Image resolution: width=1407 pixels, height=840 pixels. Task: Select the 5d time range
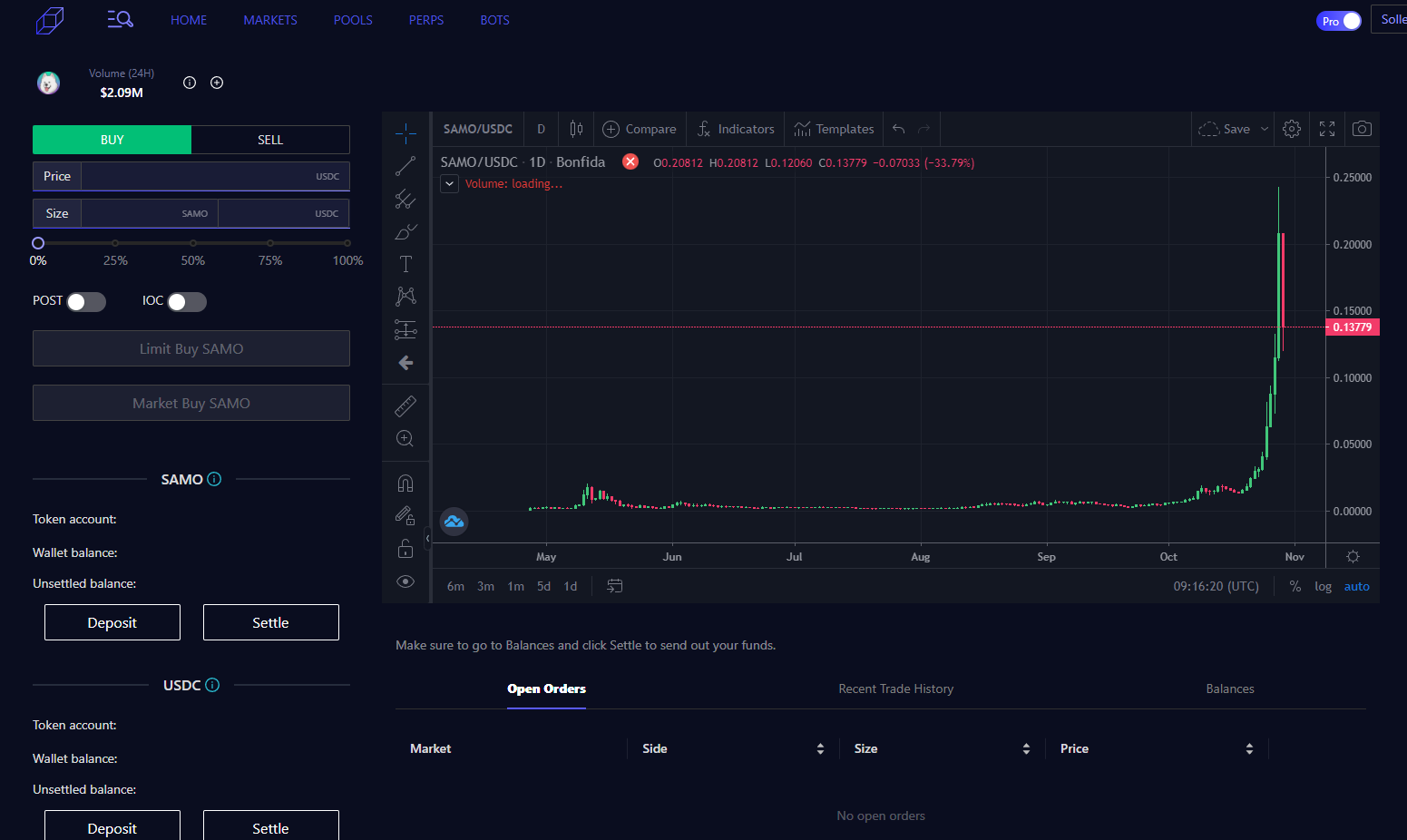(x=544, y=586)
